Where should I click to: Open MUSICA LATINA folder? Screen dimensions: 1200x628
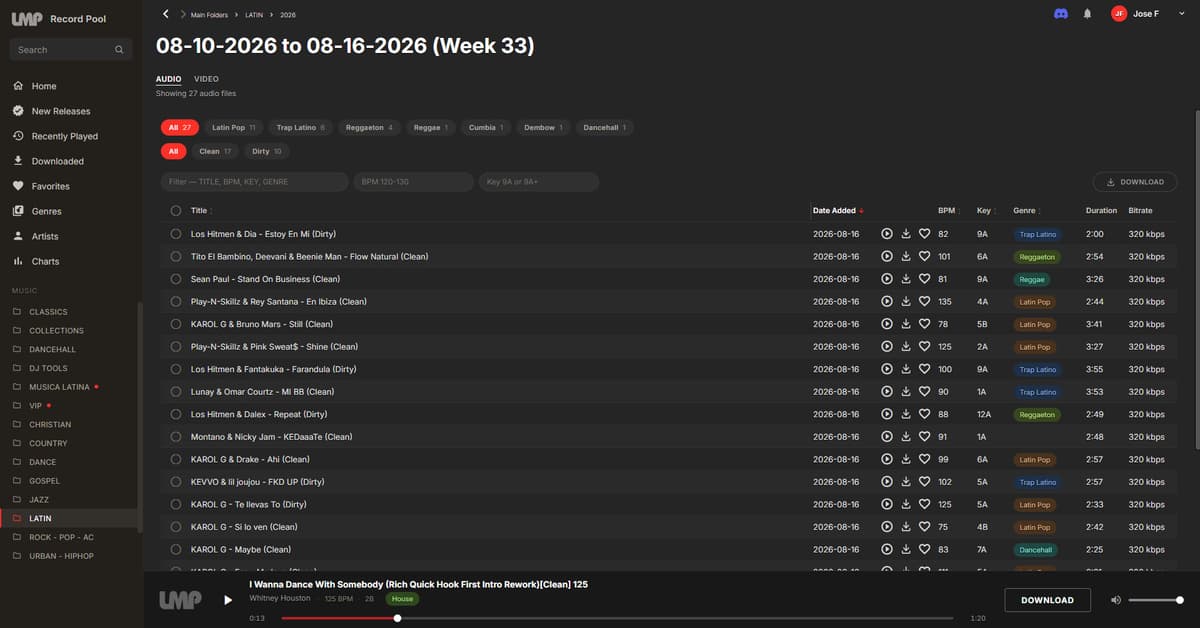pos(59,387)
